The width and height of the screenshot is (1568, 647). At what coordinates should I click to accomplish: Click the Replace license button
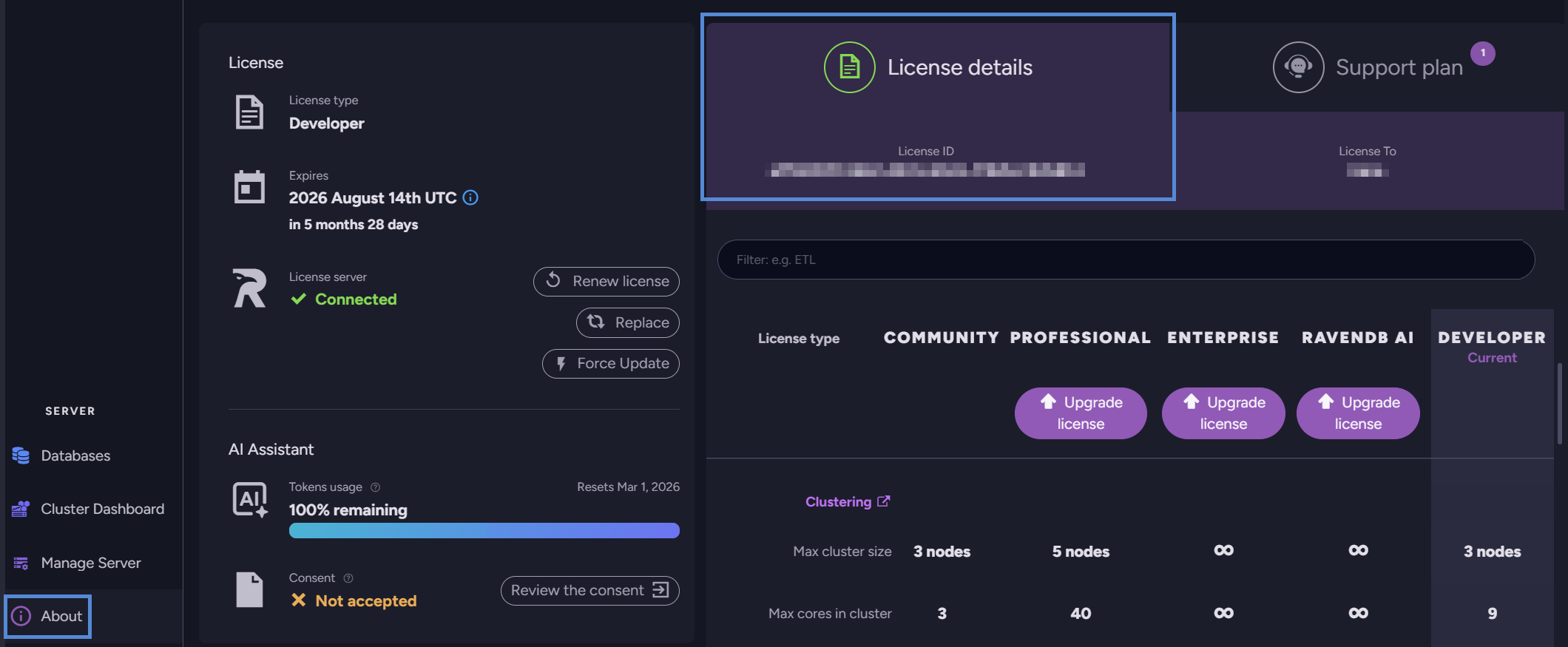(628, 322)
